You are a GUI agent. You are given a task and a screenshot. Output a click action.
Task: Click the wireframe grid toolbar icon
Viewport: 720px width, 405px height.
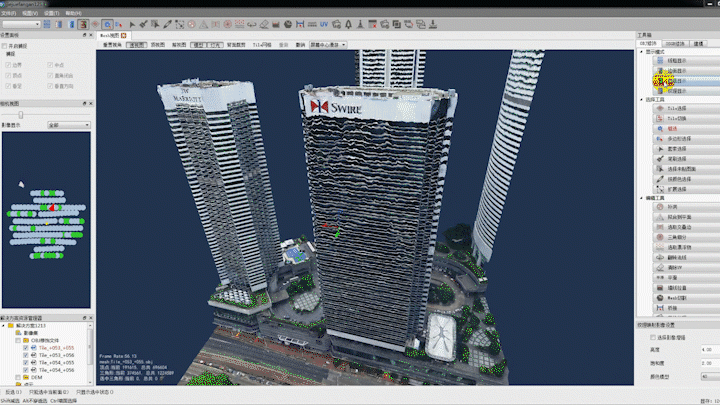47,24
